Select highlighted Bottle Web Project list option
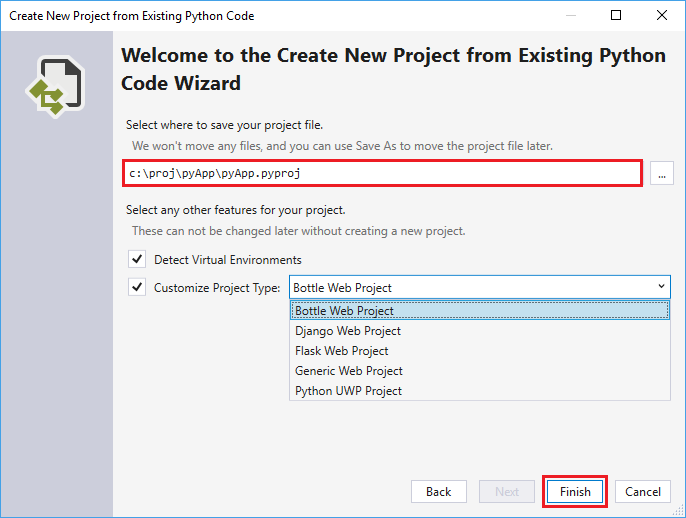Viewport: 686px width, 518px height. coord(479,311)
